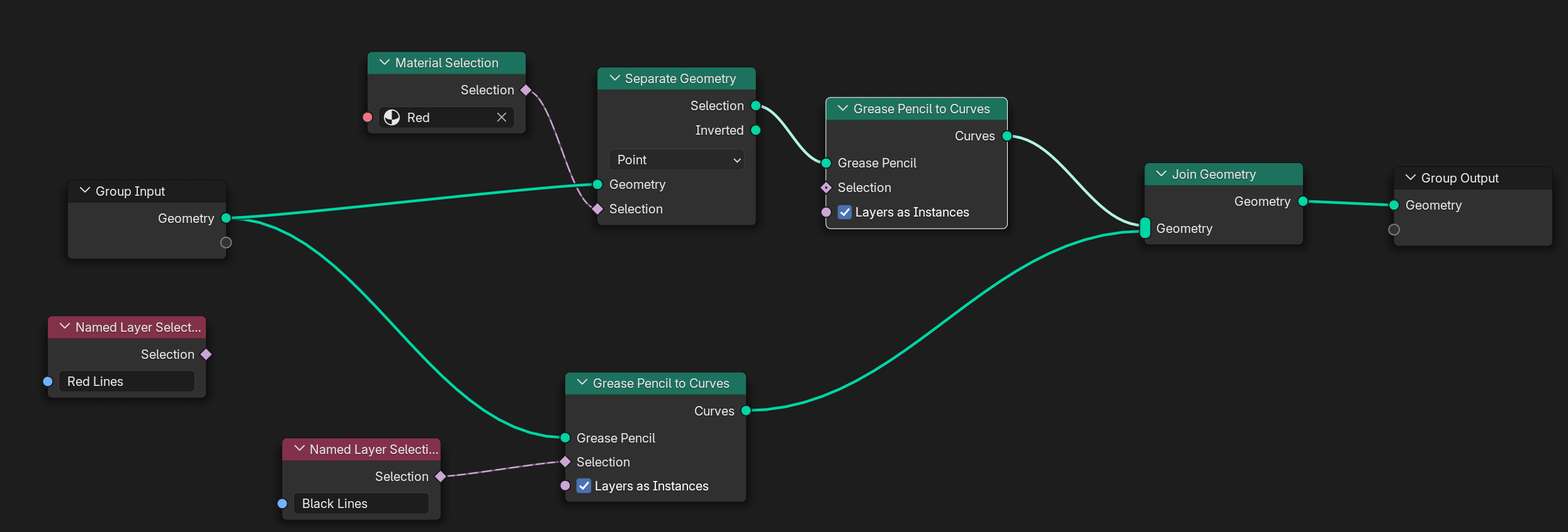Edit the Black Lines layer name field
Viewport: 1568px width, 532px height.
click(x=361, y=504)
